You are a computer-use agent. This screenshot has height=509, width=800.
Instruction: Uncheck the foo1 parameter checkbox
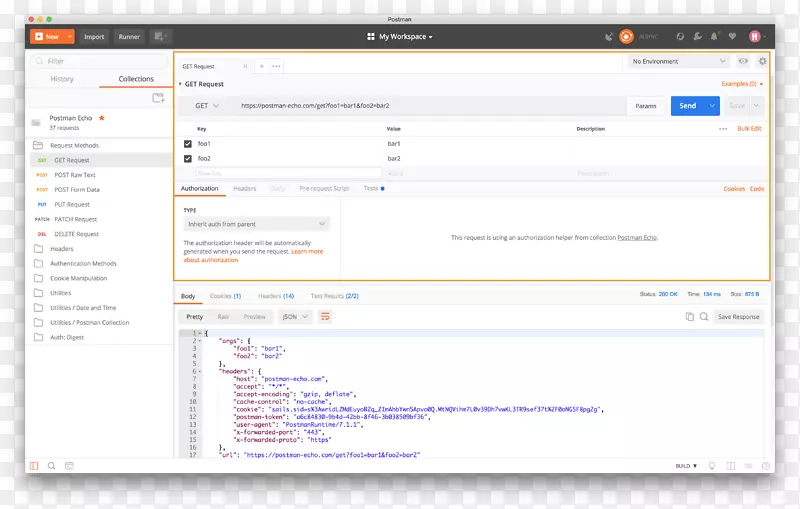pos(188,144)
